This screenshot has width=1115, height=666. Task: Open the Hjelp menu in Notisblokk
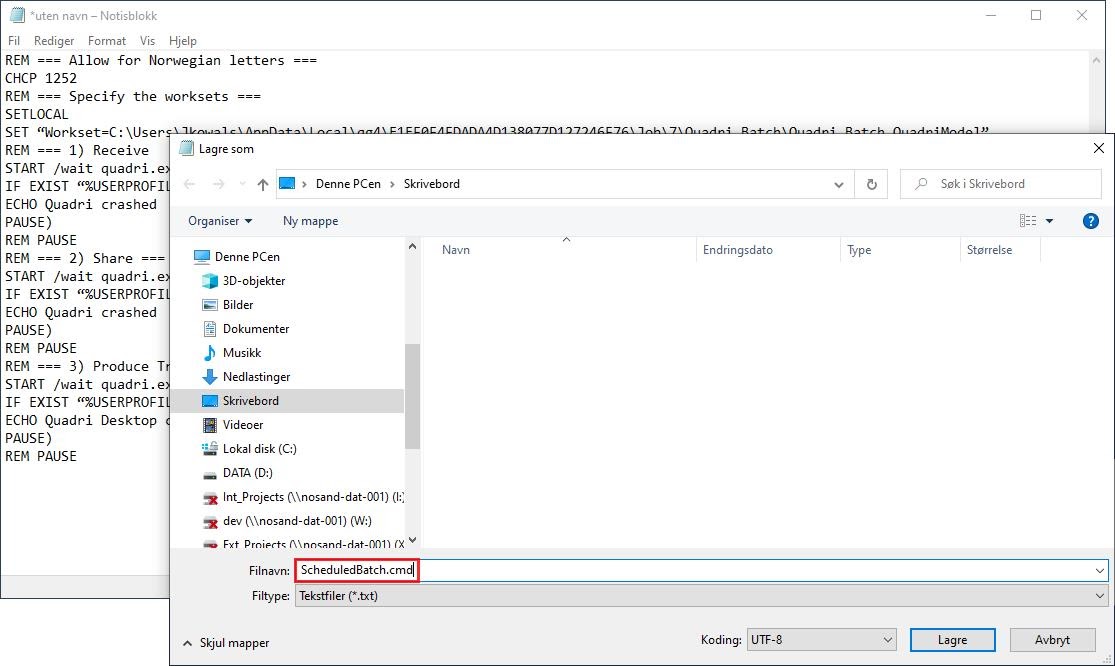[183, 41]
